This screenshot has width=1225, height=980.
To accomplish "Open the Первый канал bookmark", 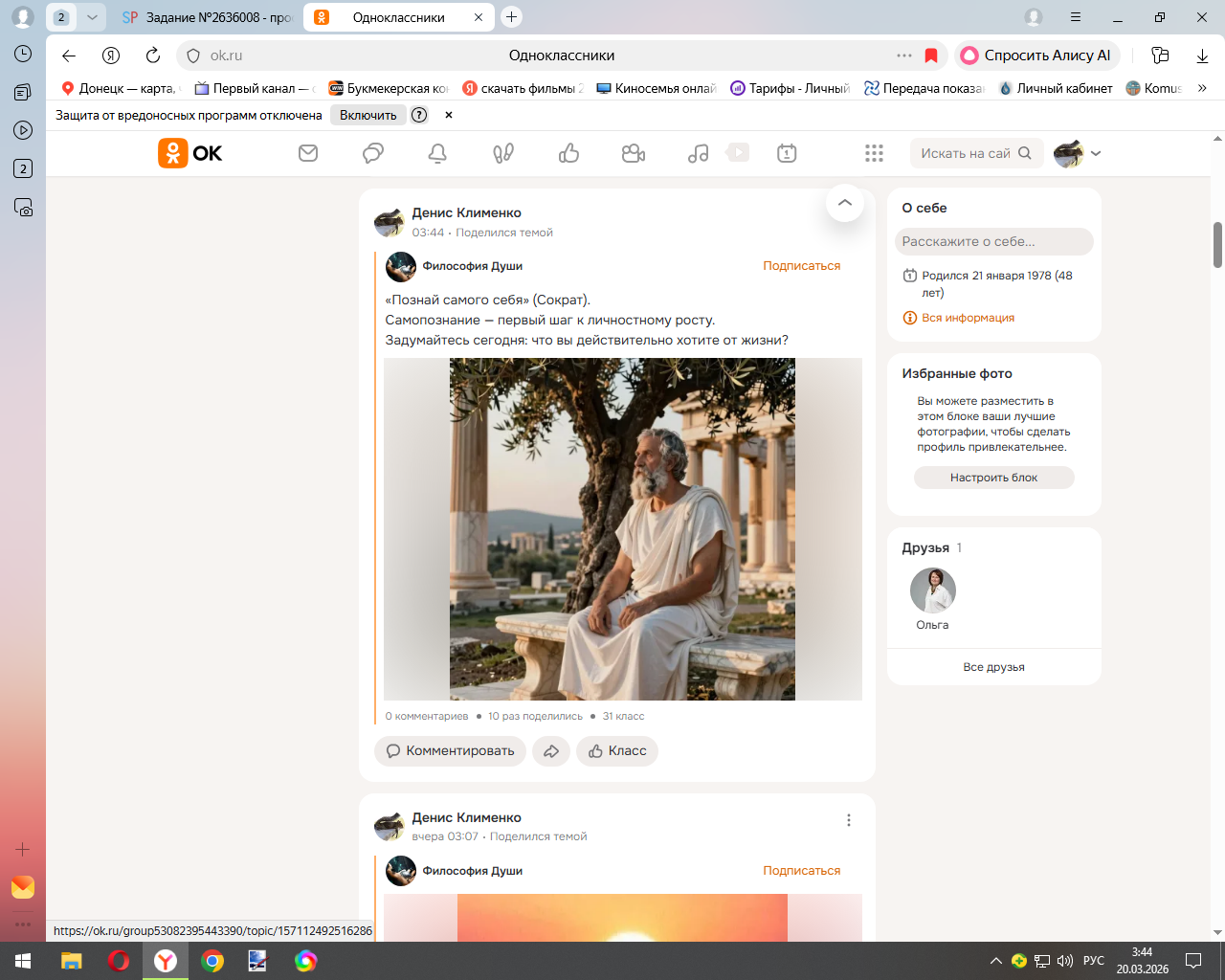I will tap(253, 88).
